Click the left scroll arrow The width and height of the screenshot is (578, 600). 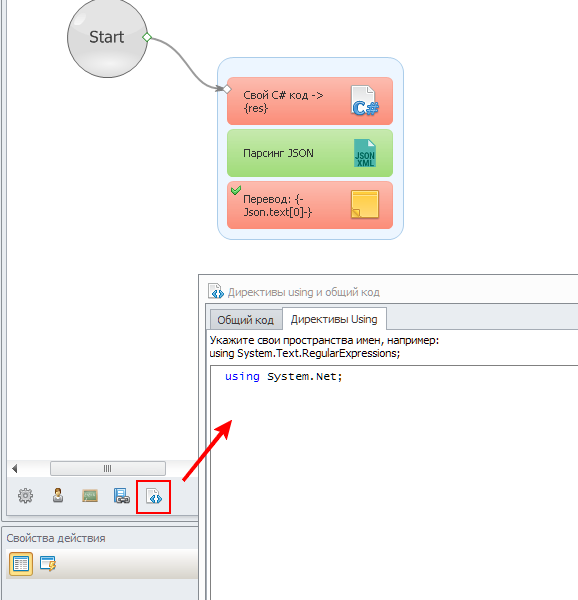click(15, 468)
